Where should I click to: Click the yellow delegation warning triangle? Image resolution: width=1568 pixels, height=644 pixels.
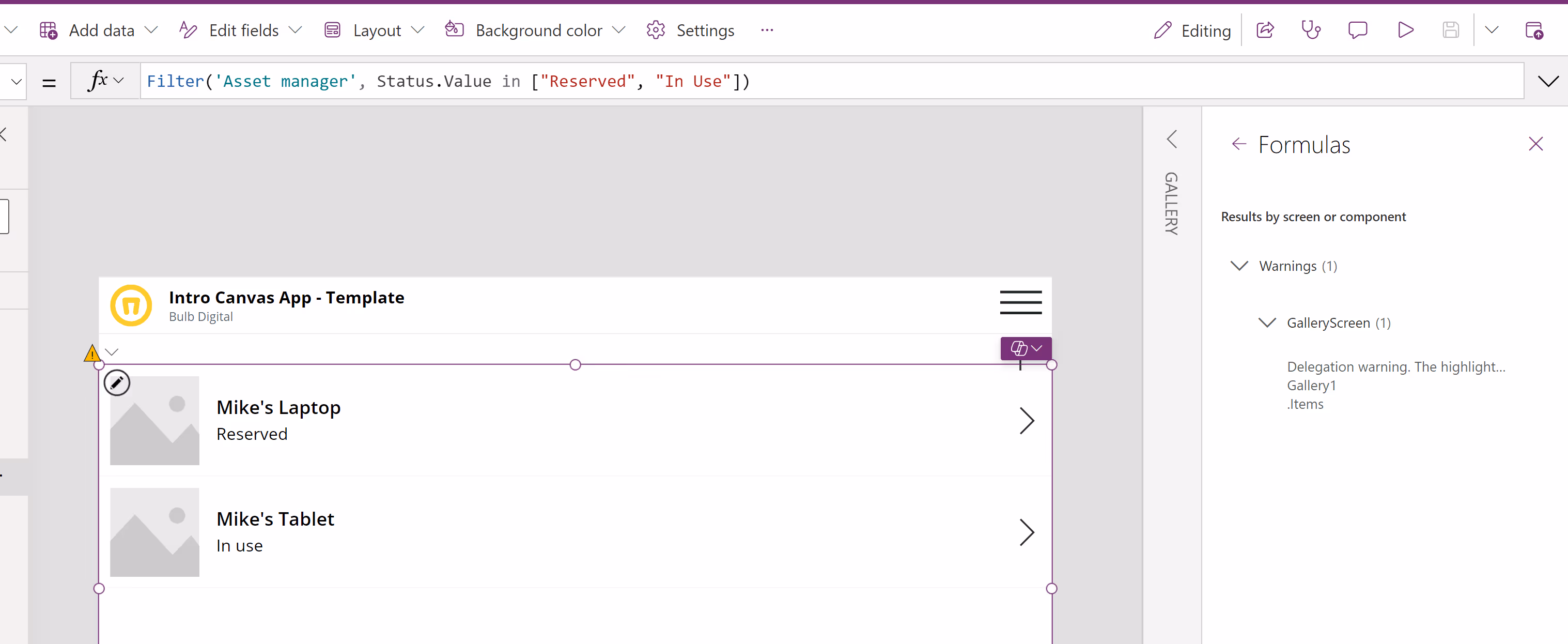coord(92,353)
